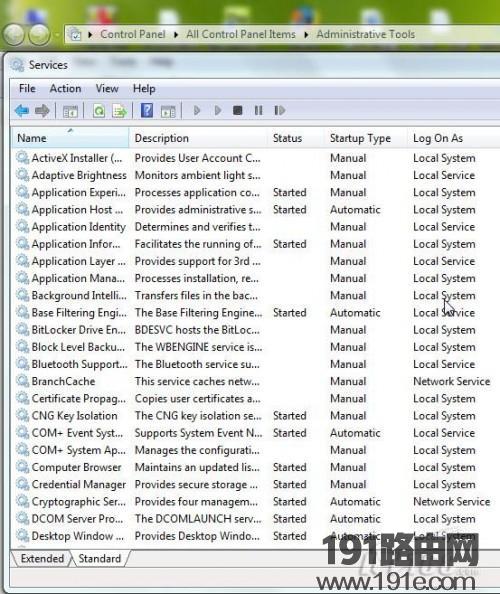Click 'This service caches netw...' description
Image resolution: width=500 pixels, height=594 pixels.
click(197, 381)
